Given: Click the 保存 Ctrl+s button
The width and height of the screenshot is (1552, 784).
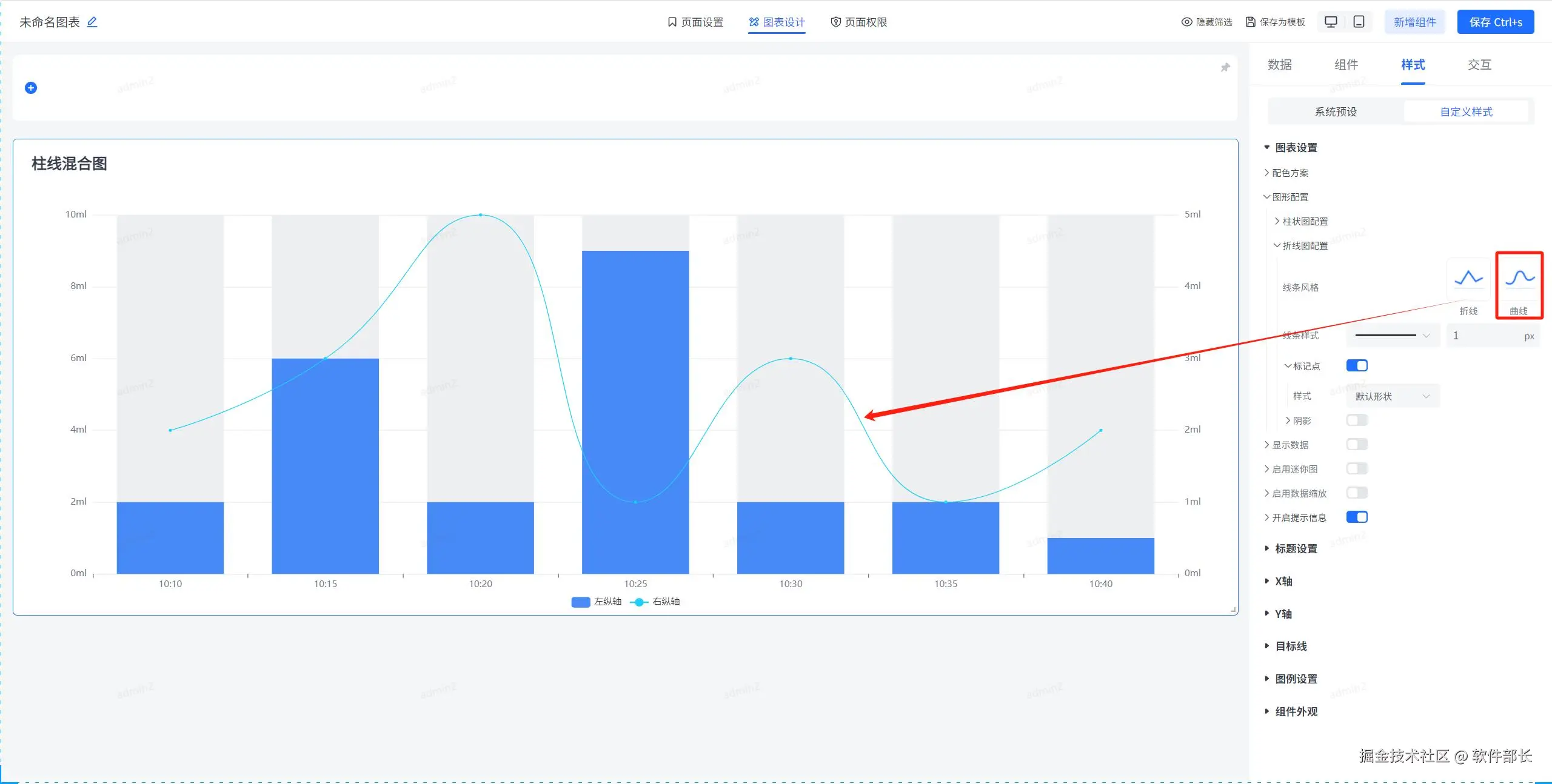Looking at the screenshot, I should 1495,22.
